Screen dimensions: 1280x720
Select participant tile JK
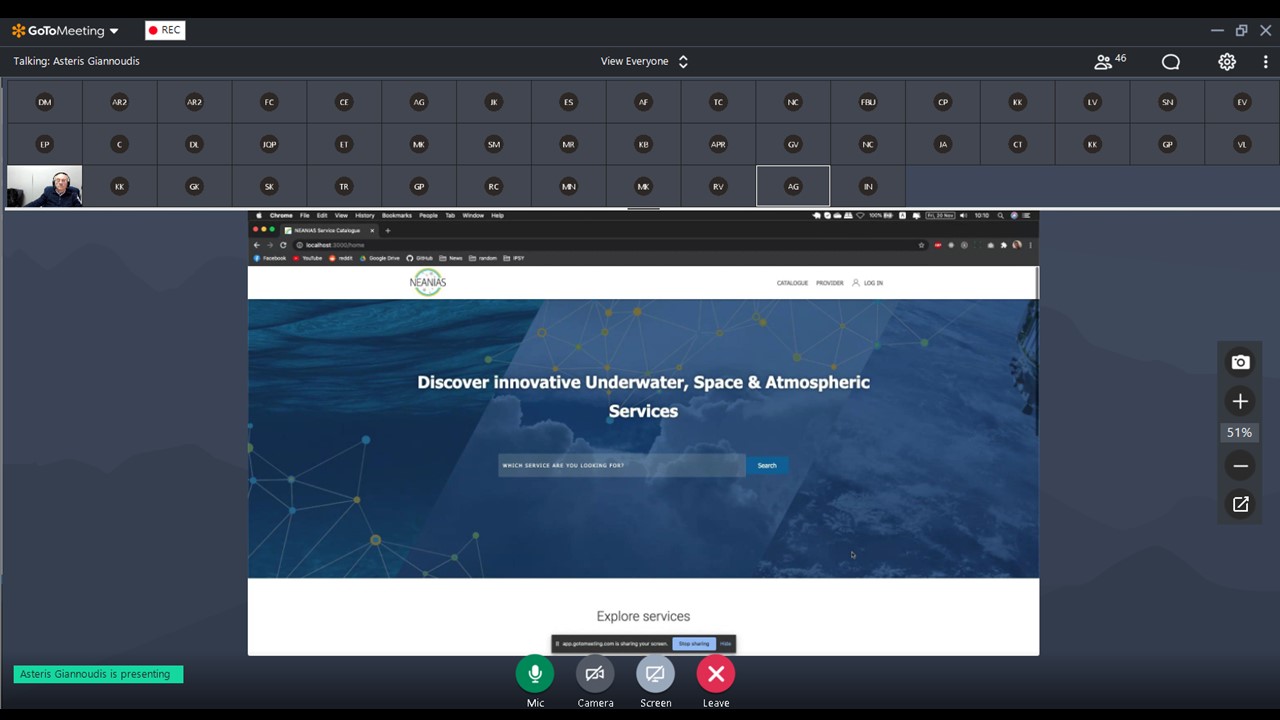(494, 102)
